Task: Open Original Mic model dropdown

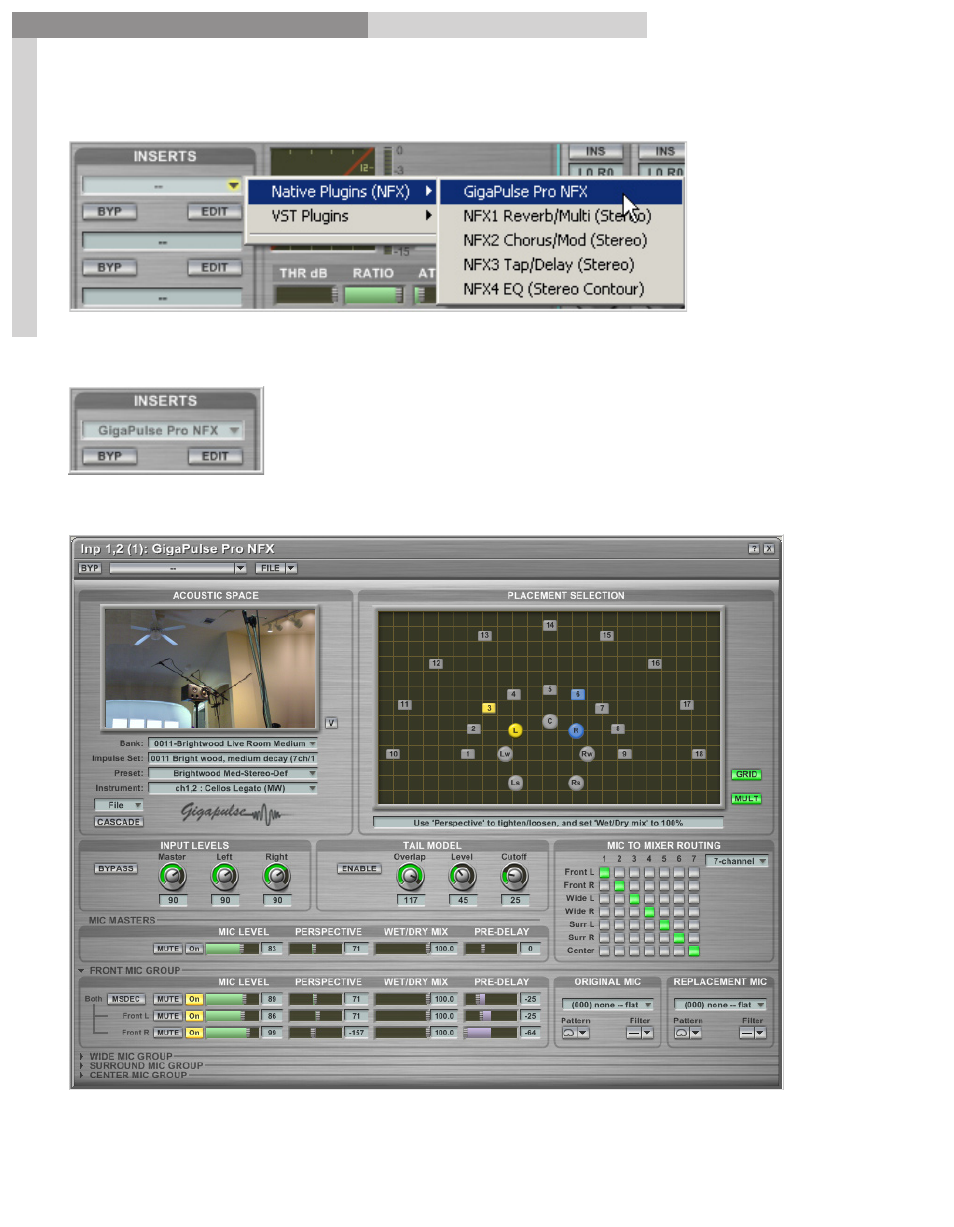Action: 607,1005
